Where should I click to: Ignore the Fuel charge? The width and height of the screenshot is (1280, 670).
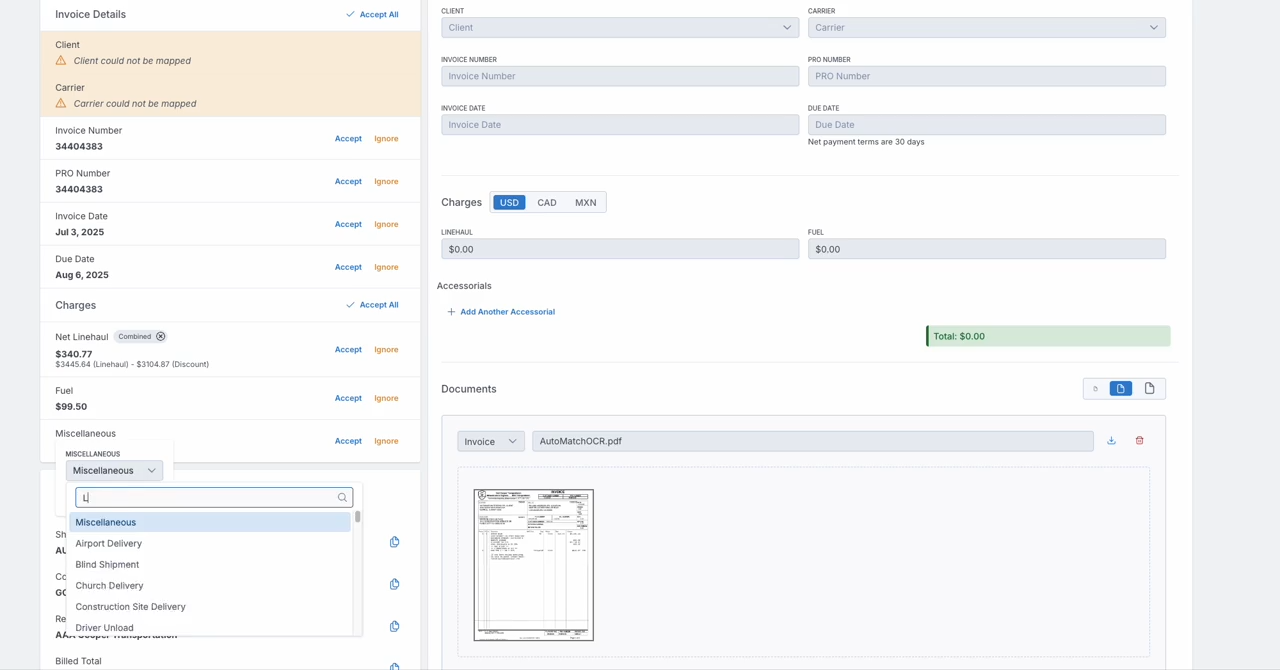[x=386, y=399]
